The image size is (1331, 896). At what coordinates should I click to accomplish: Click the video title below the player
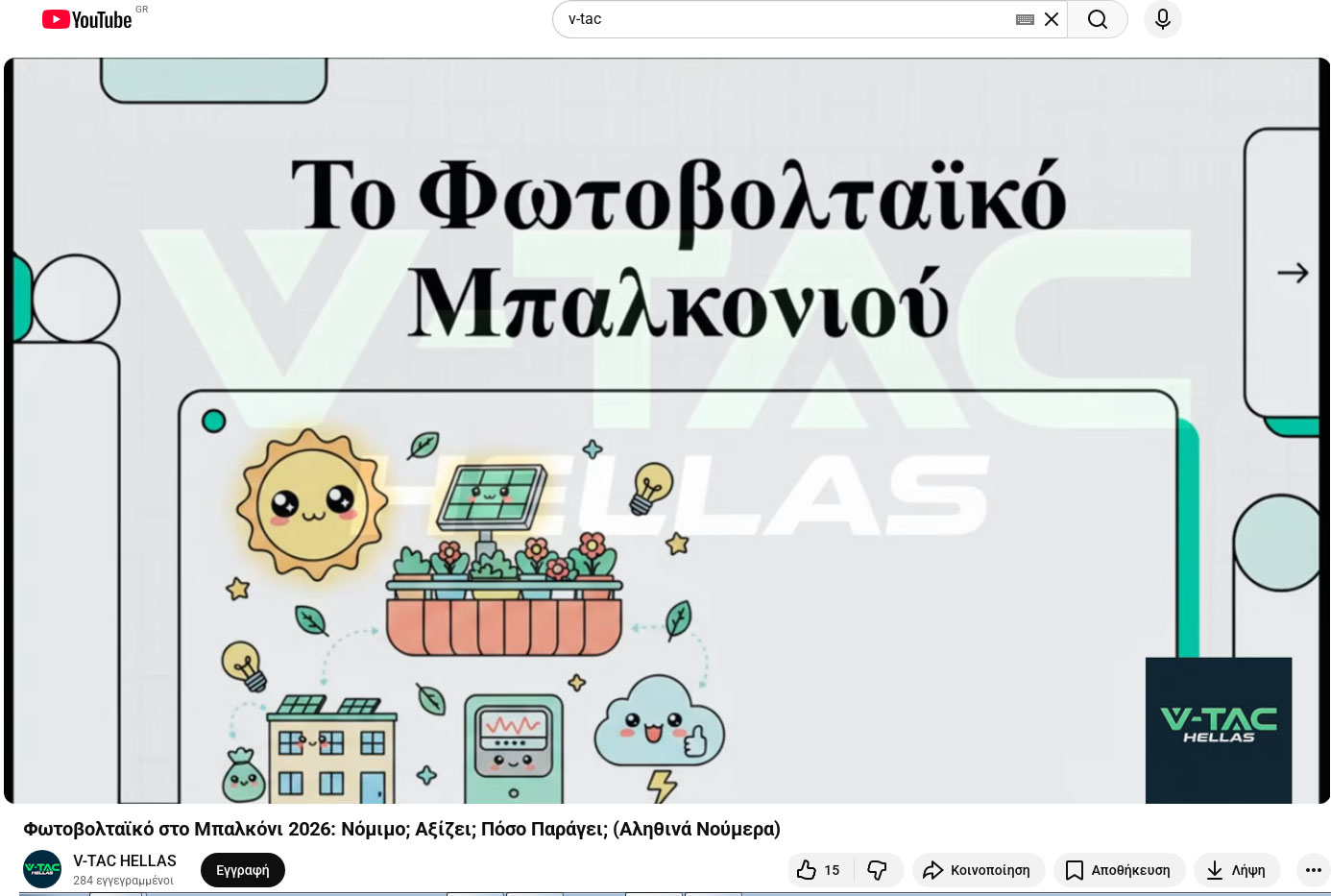[401, 829]
